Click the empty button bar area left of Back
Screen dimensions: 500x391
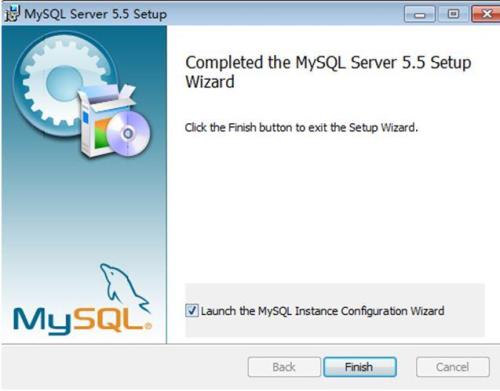coord(123,367)
